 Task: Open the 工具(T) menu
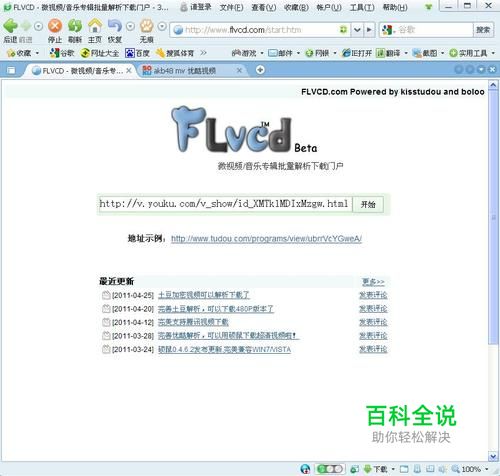(x=362, y=7)
